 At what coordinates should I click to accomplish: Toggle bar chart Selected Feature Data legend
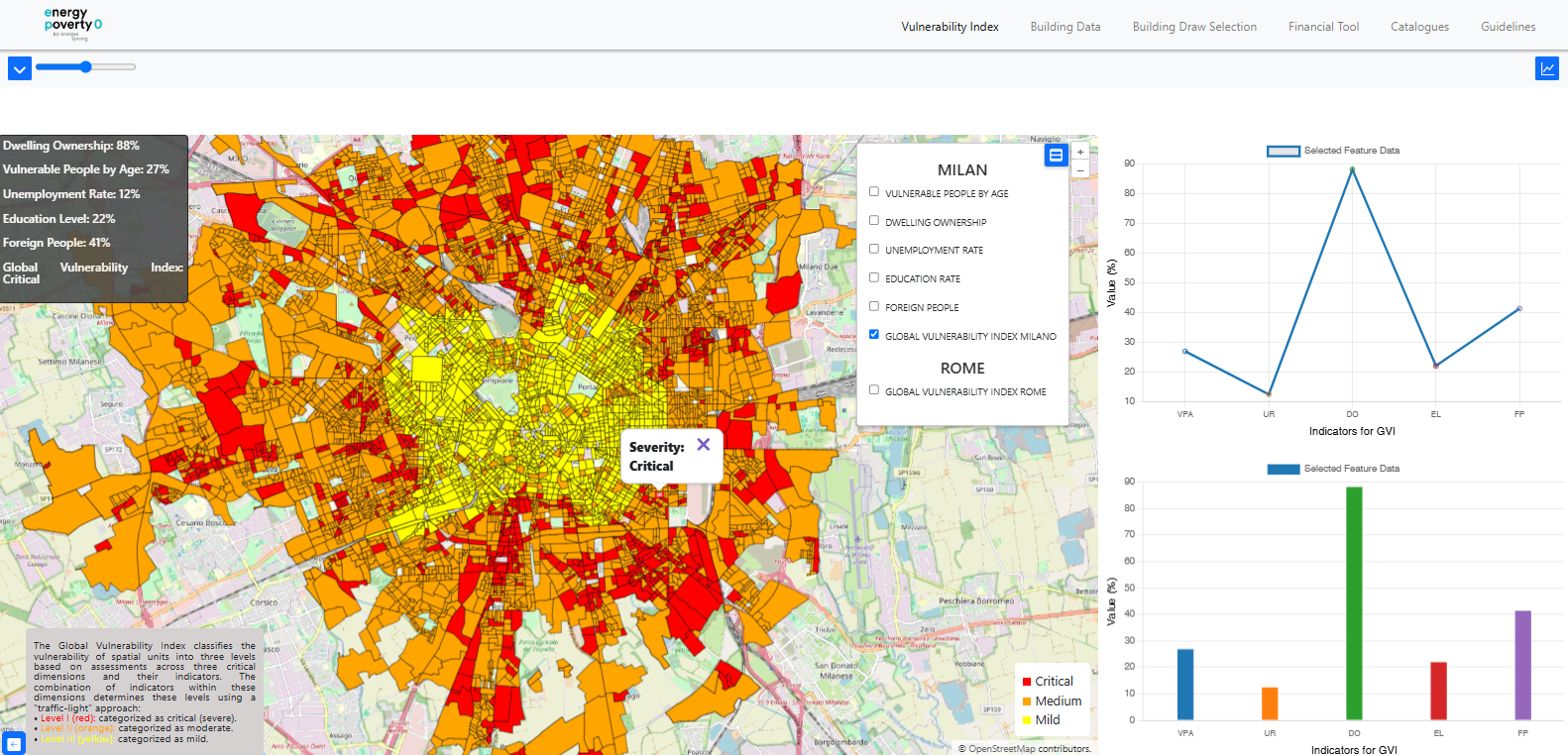tap(1333, 469)
